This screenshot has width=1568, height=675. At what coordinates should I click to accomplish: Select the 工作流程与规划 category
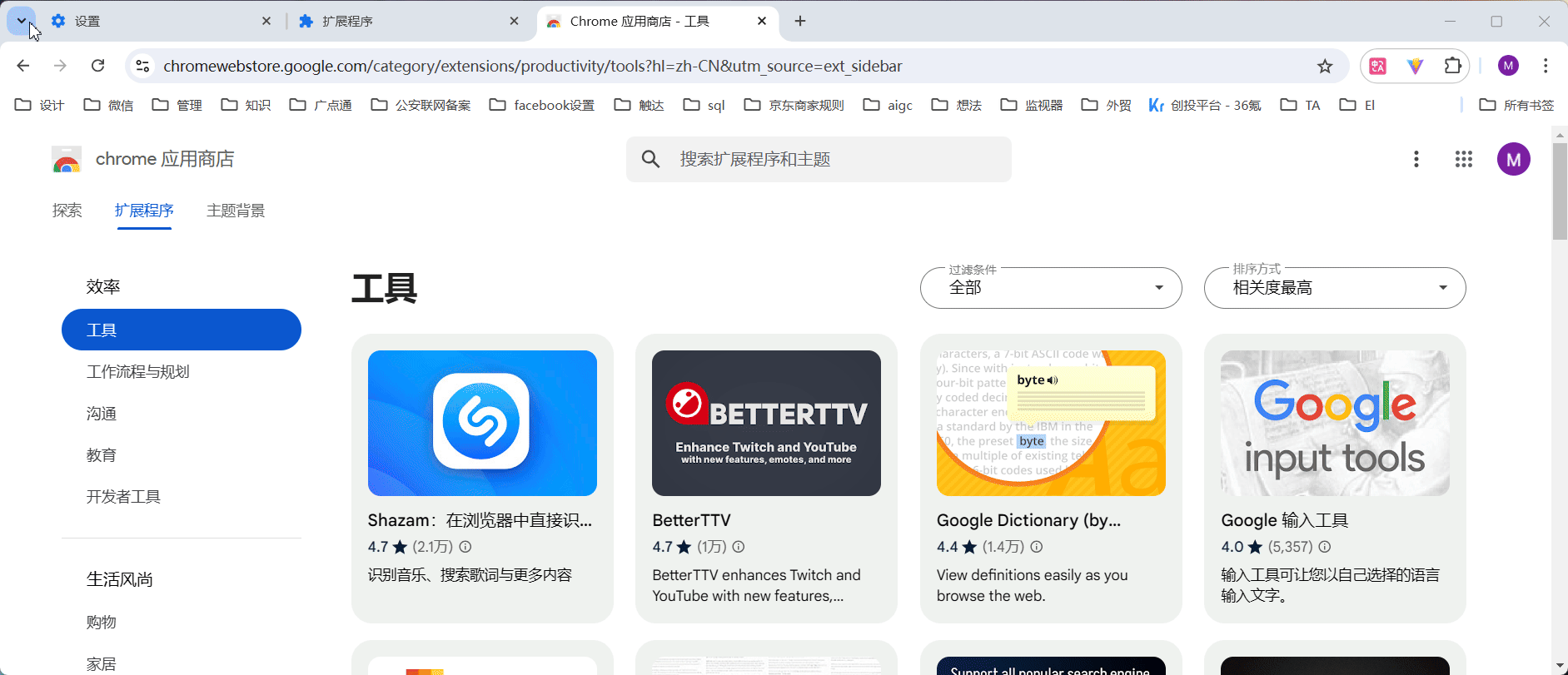(x=138, y=372)
